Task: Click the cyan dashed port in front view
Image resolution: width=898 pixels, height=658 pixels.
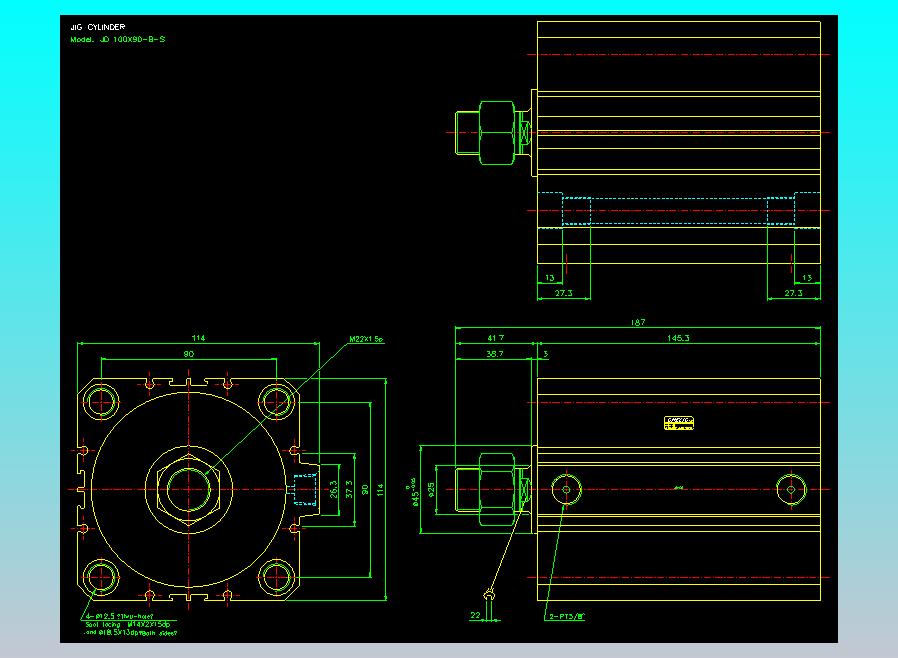Action: pyautogui.click(x=304, y=490)
